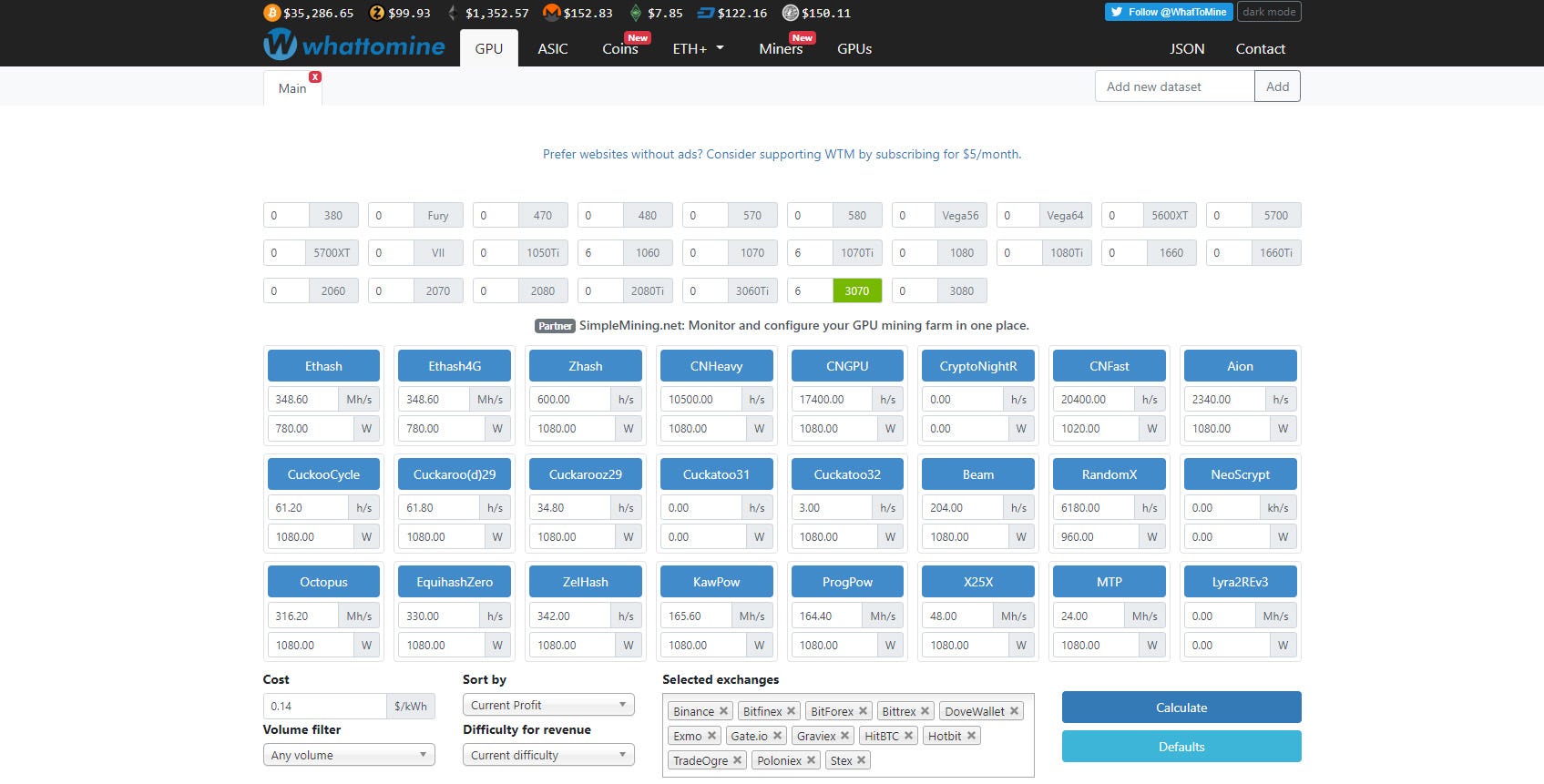Image resolution: width=1544 pixels, height=784 pixels.
Task: Click the Defaults button
Action: 1181,747
